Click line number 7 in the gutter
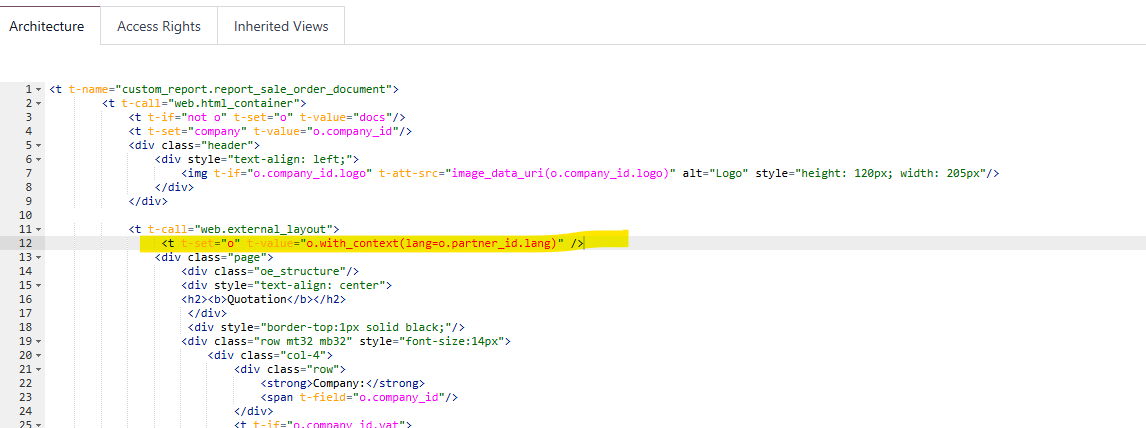Screen dimensions: 1146x428 click(29, 173)
